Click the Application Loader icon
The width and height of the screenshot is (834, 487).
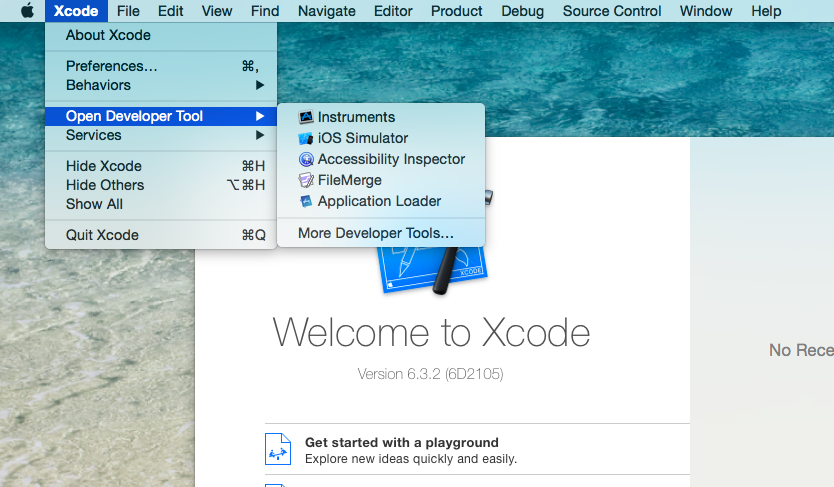306,201
